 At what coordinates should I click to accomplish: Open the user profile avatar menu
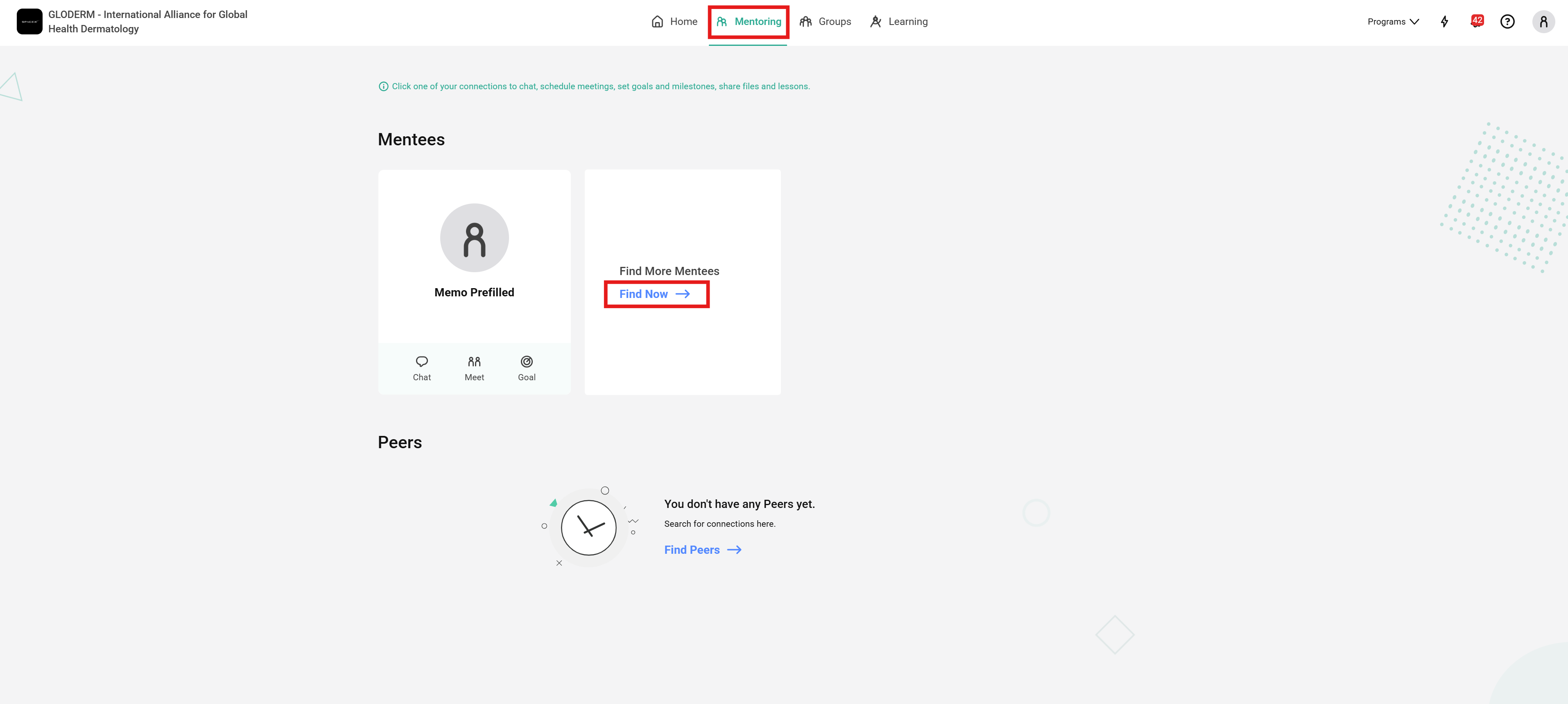pyautogui.click(x=1544, y=22)
